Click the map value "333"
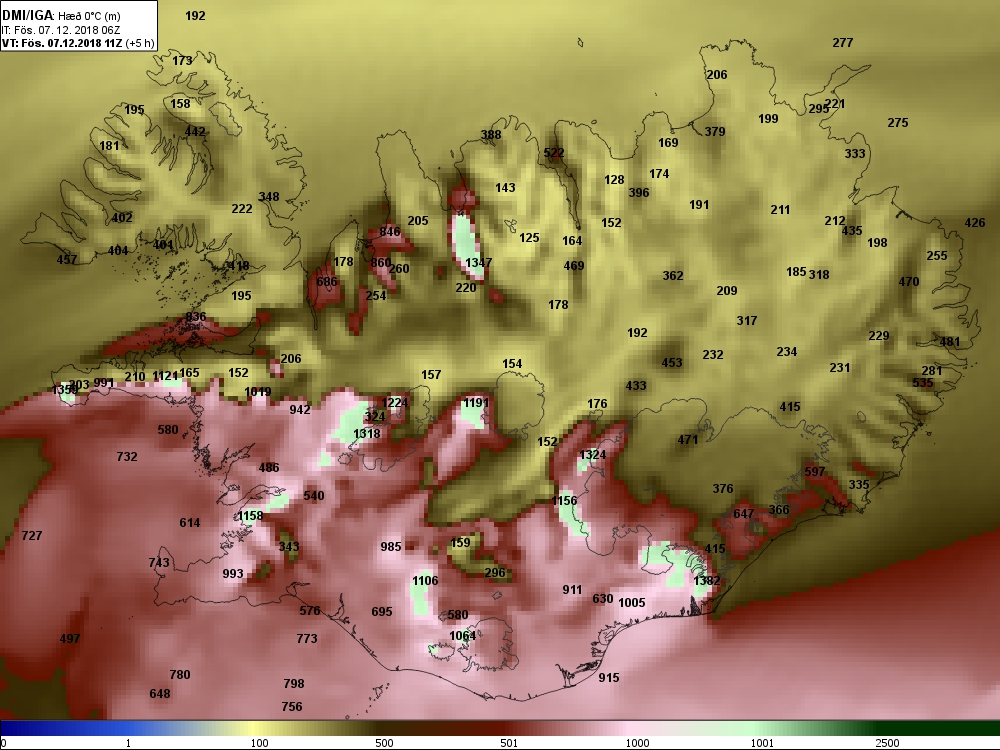This screenshot has width=1000, height=750. point(855,154)
